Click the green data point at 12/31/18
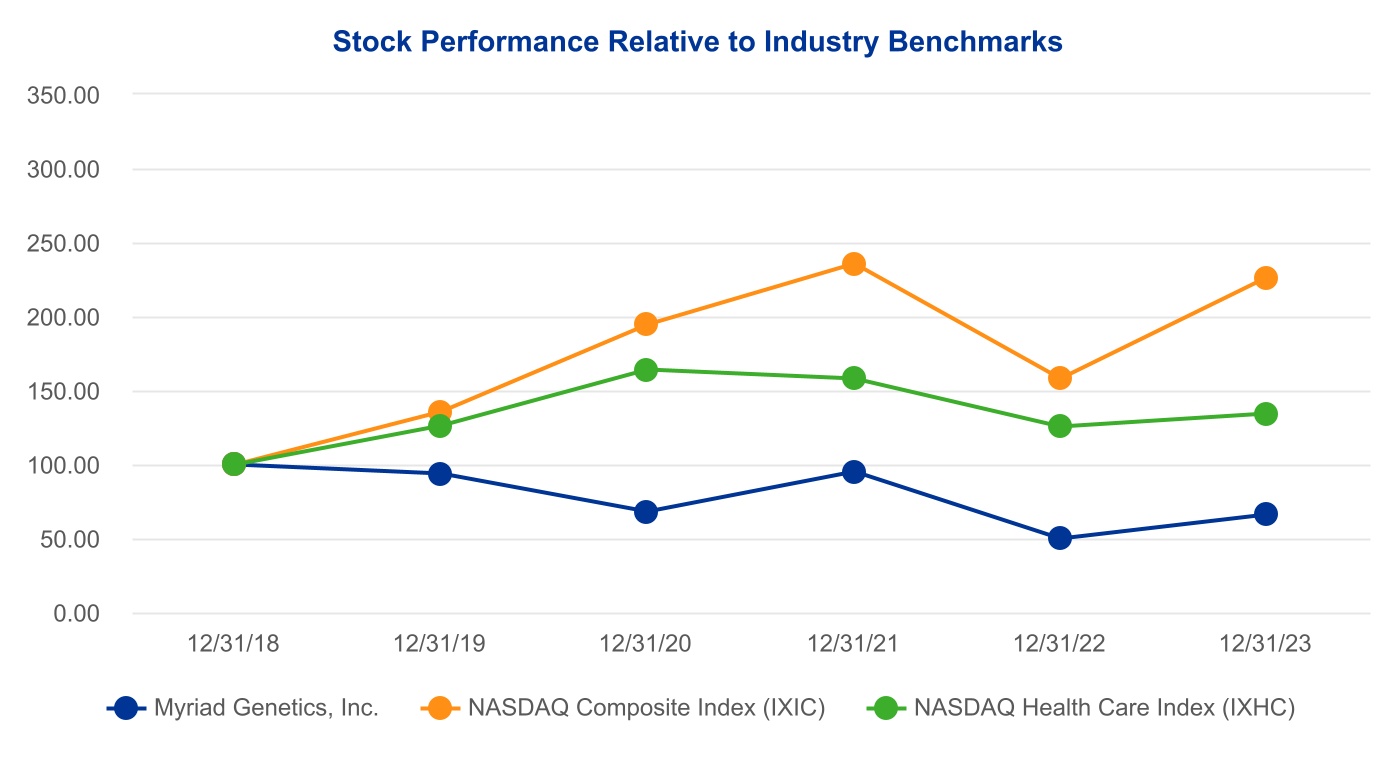The height and width of the screenshot is (760, 1400). [234, 464]
